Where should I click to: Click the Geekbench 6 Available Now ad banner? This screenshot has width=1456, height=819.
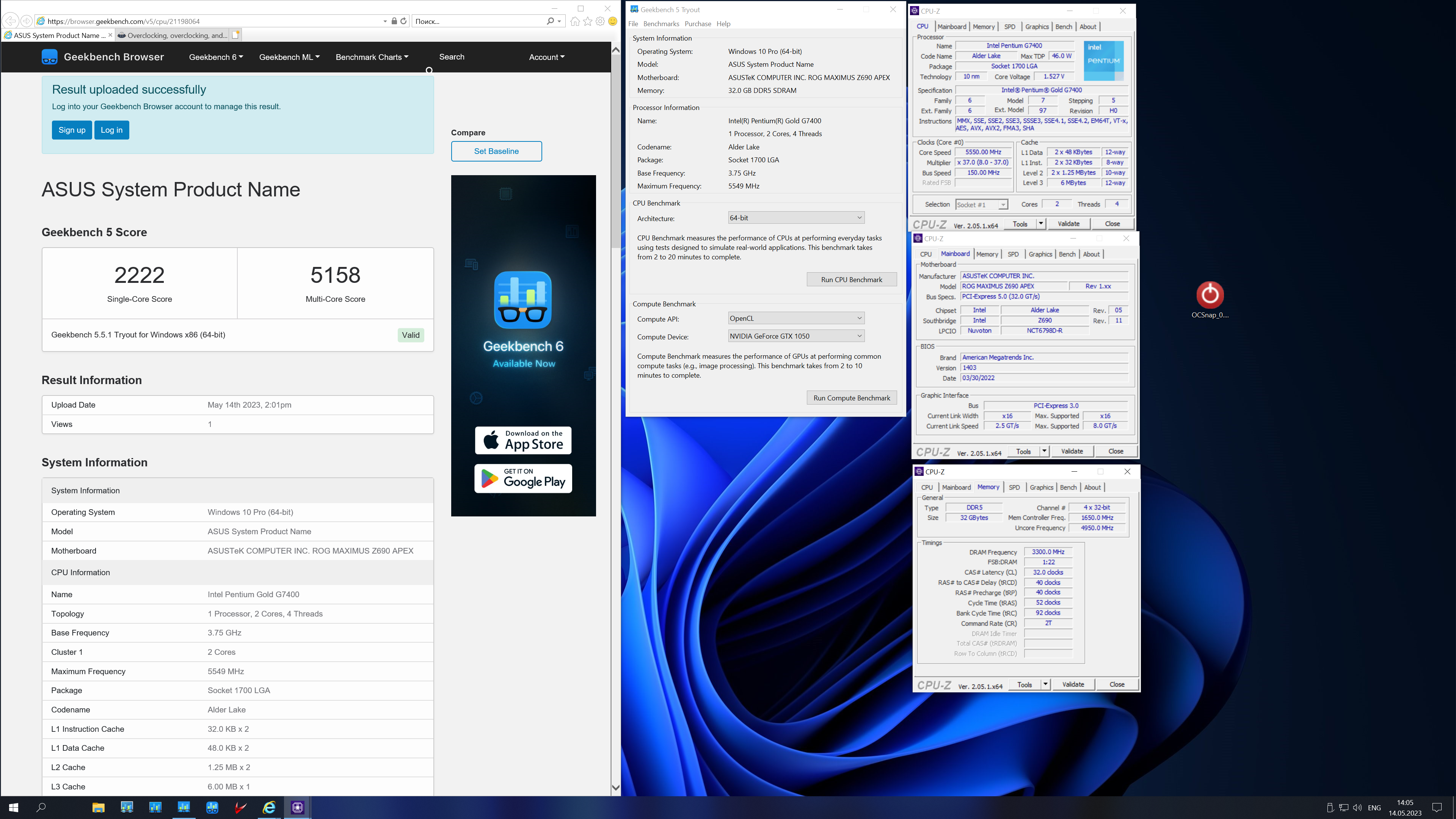(x=523, y=345)
